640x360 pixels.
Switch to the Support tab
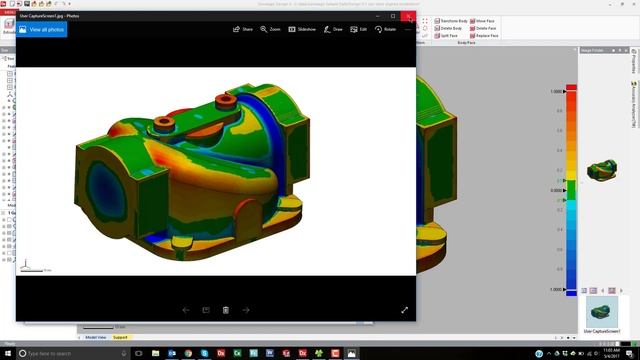120,338
